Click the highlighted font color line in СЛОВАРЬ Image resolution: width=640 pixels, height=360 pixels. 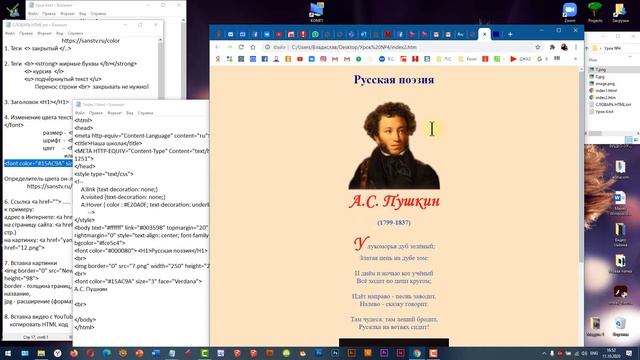click(38, 164)
